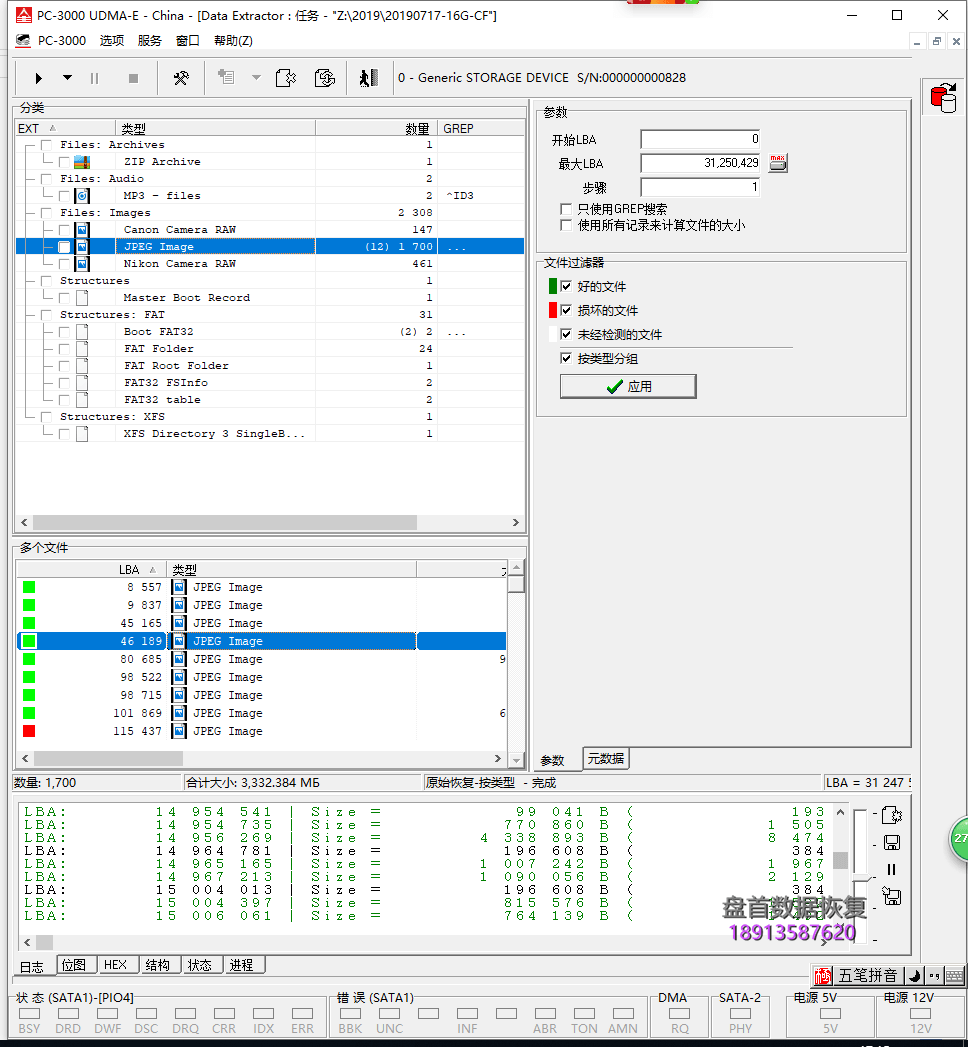This screenshot has width=968, height=1047.
Task: Switch to the 结构 tab
Action: click(158, 965)
